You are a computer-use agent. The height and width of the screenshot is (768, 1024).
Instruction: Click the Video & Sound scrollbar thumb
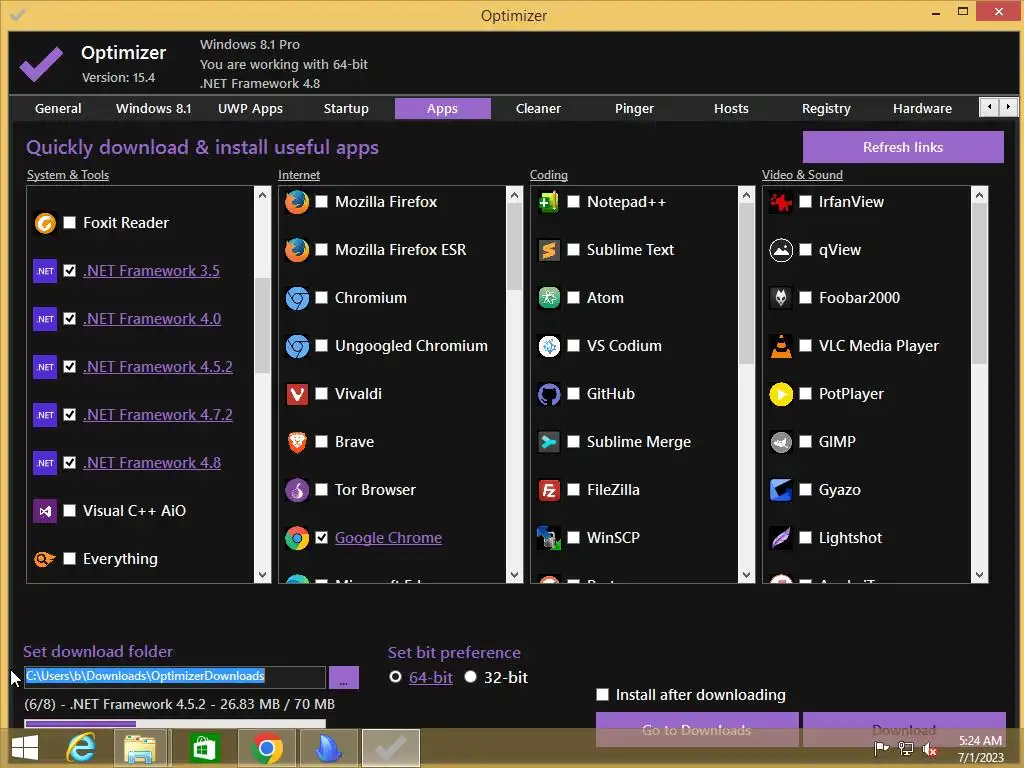coord(979,283)
